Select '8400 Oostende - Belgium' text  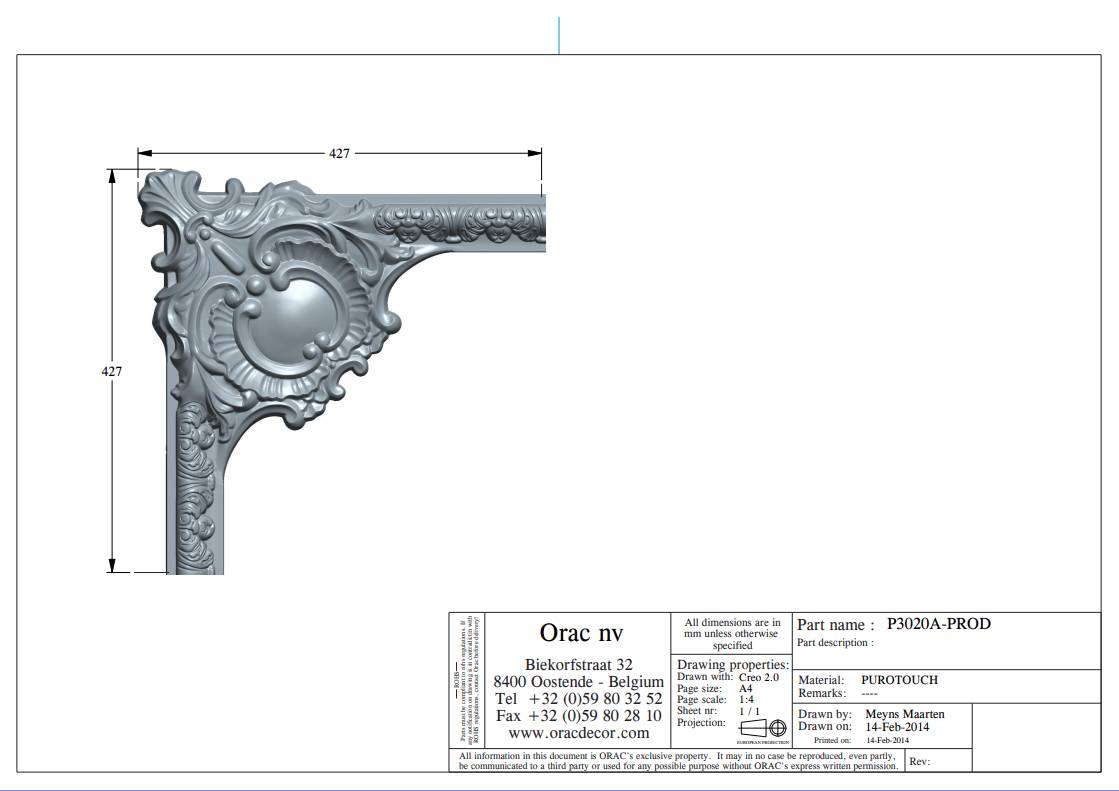pos(579,682)
